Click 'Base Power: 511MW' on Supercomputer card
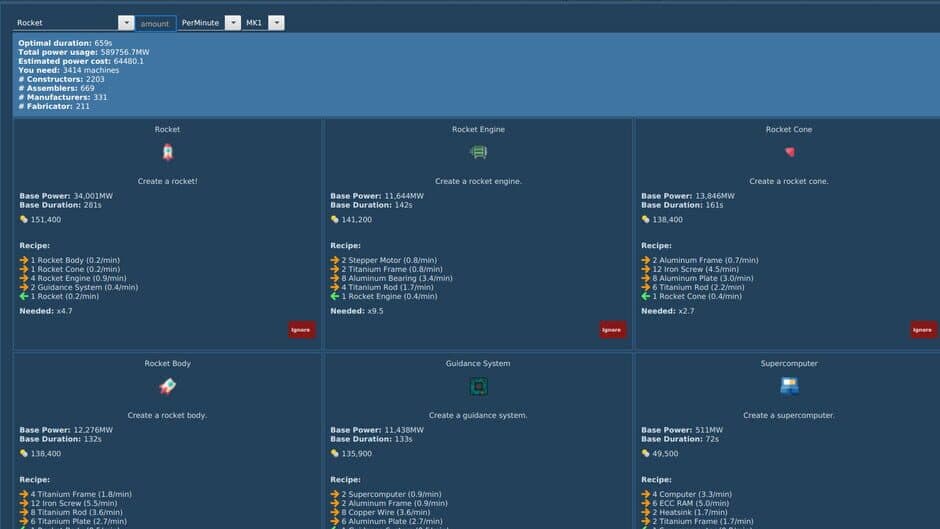 pos(682,430)
